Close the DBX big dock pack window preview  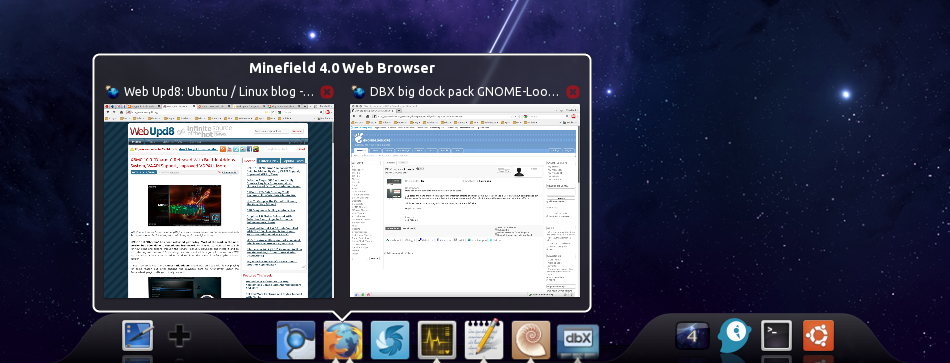[573, 92]
